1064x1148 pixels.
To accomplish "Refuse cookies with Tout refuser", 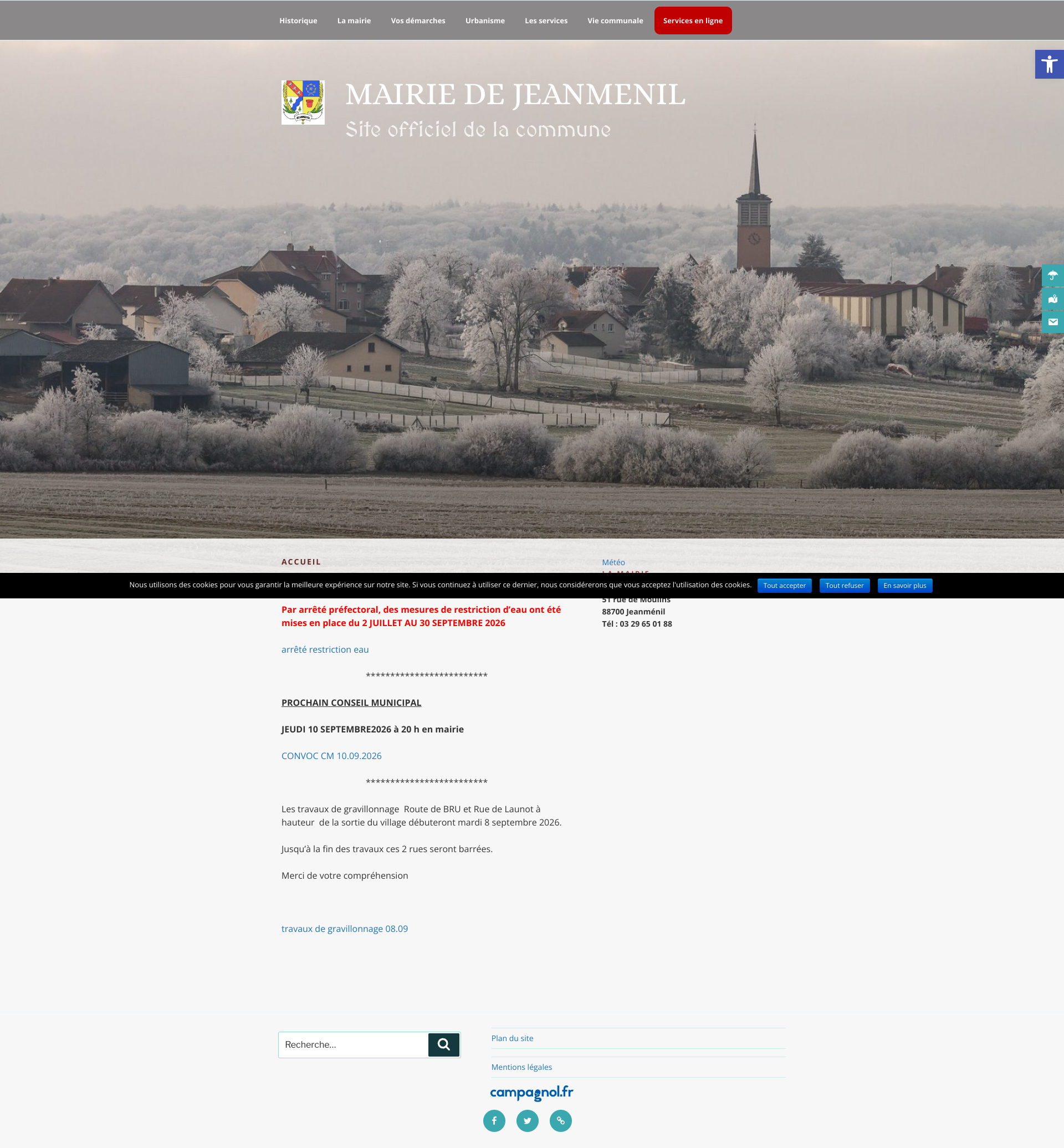I will tap(844, 586).
